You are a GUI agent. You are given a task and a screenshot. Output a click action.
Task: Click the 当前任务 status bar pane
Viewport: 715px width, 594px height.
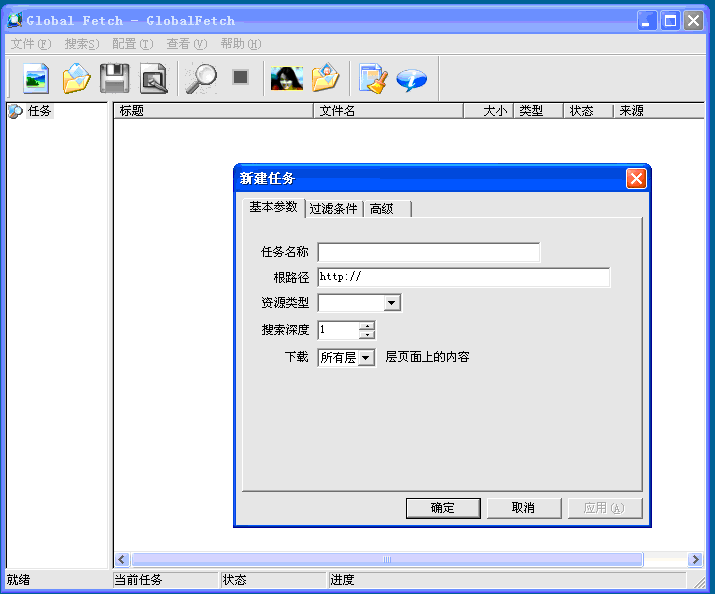165,580
